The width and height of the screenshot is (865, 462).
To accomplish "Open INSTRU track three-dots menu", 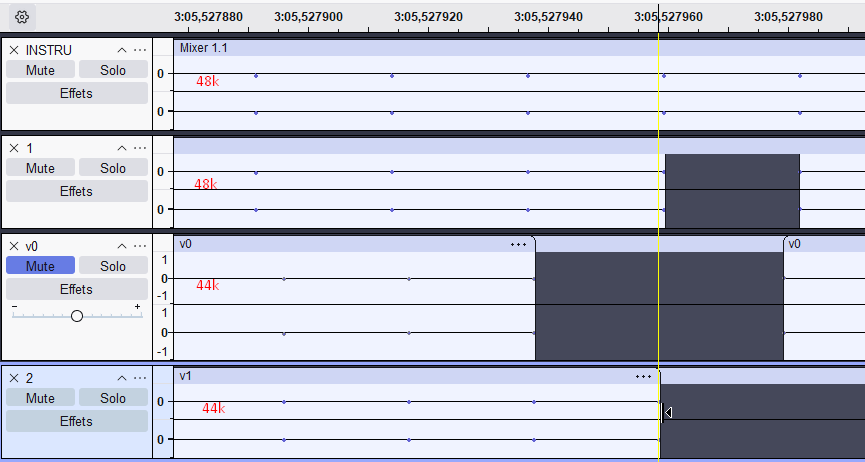I will [x=140, y=50].
